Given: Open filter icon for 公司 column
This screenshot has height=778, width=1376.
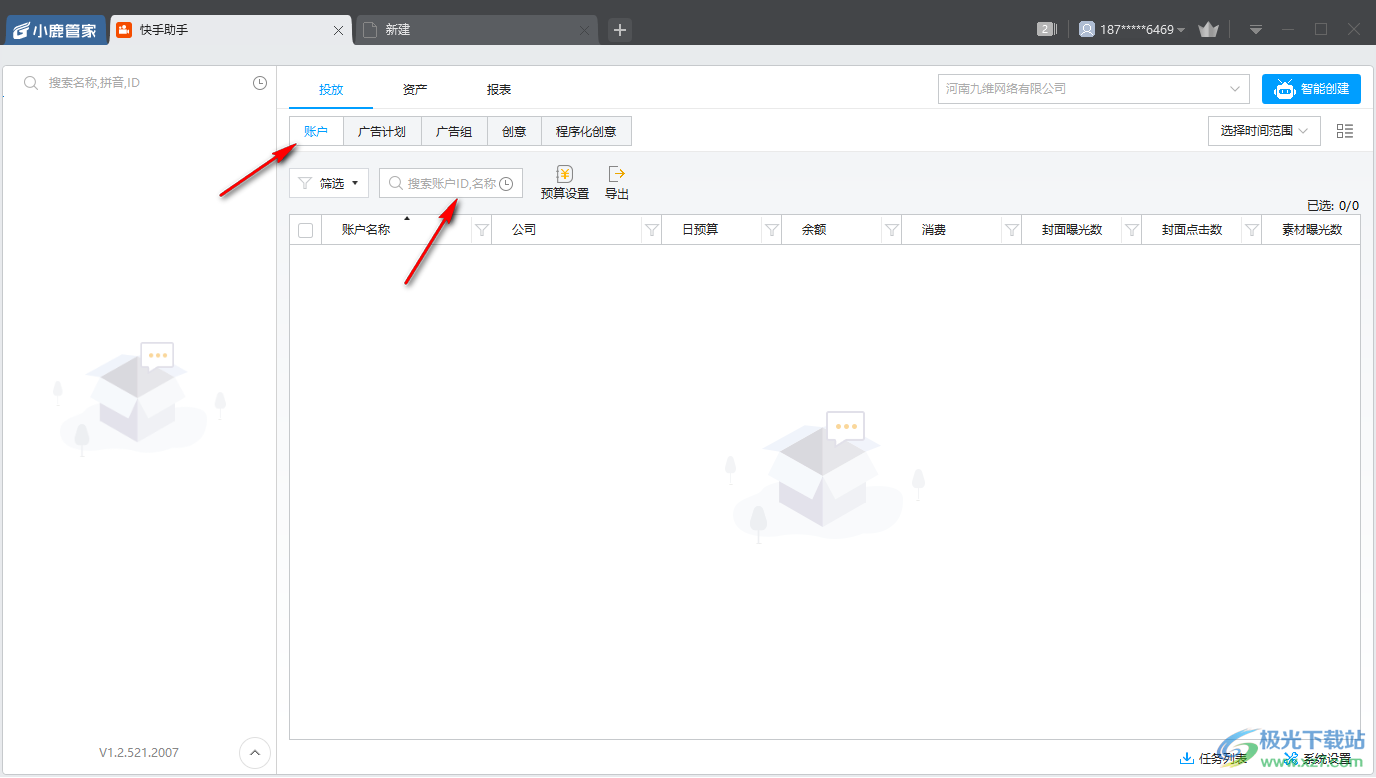Looking at the screenshot, I should pos(652,230).
